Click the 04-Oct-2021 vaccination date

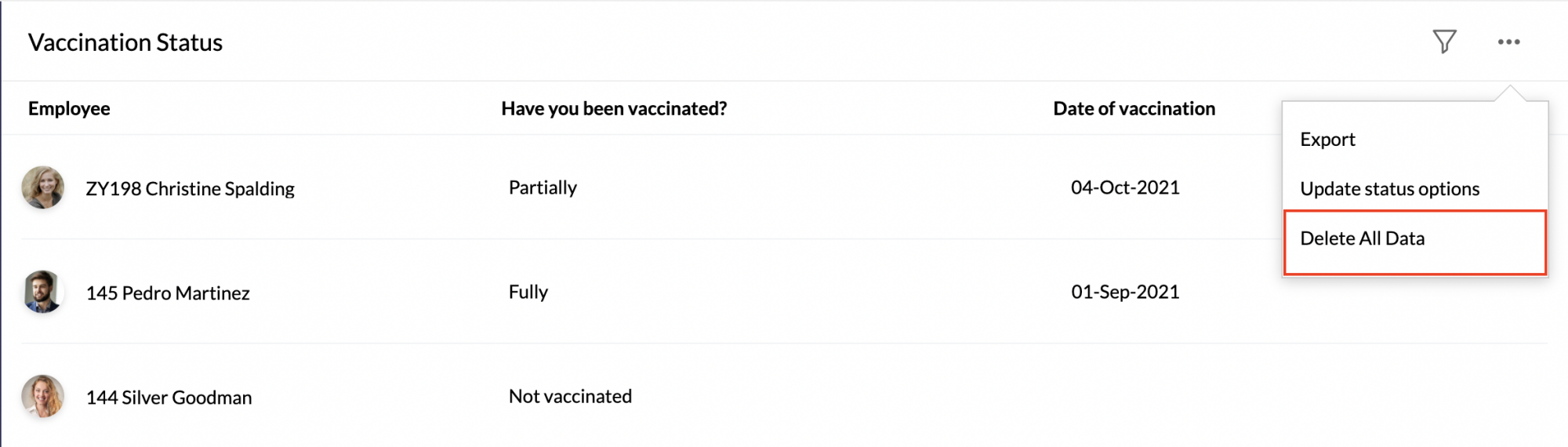coord(1125,187)
